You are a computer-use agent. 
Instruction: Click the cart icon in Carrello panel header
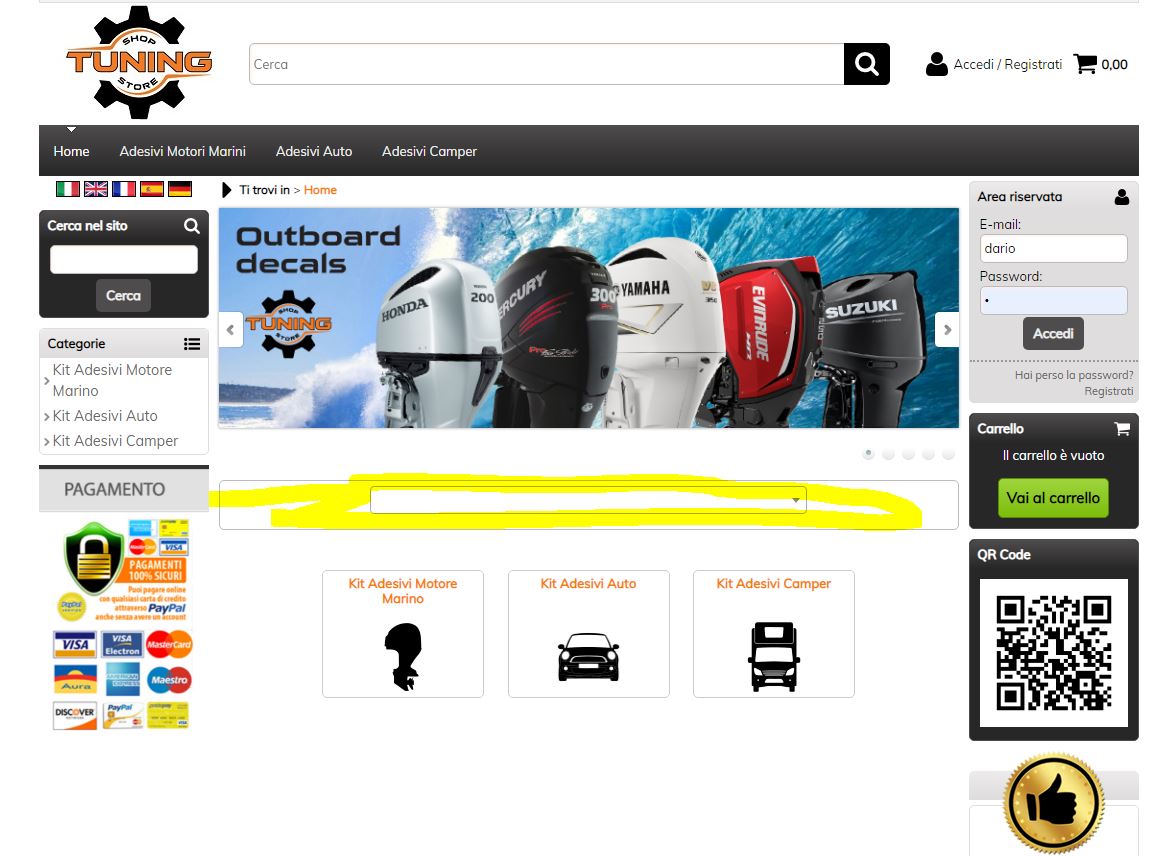1122,429
